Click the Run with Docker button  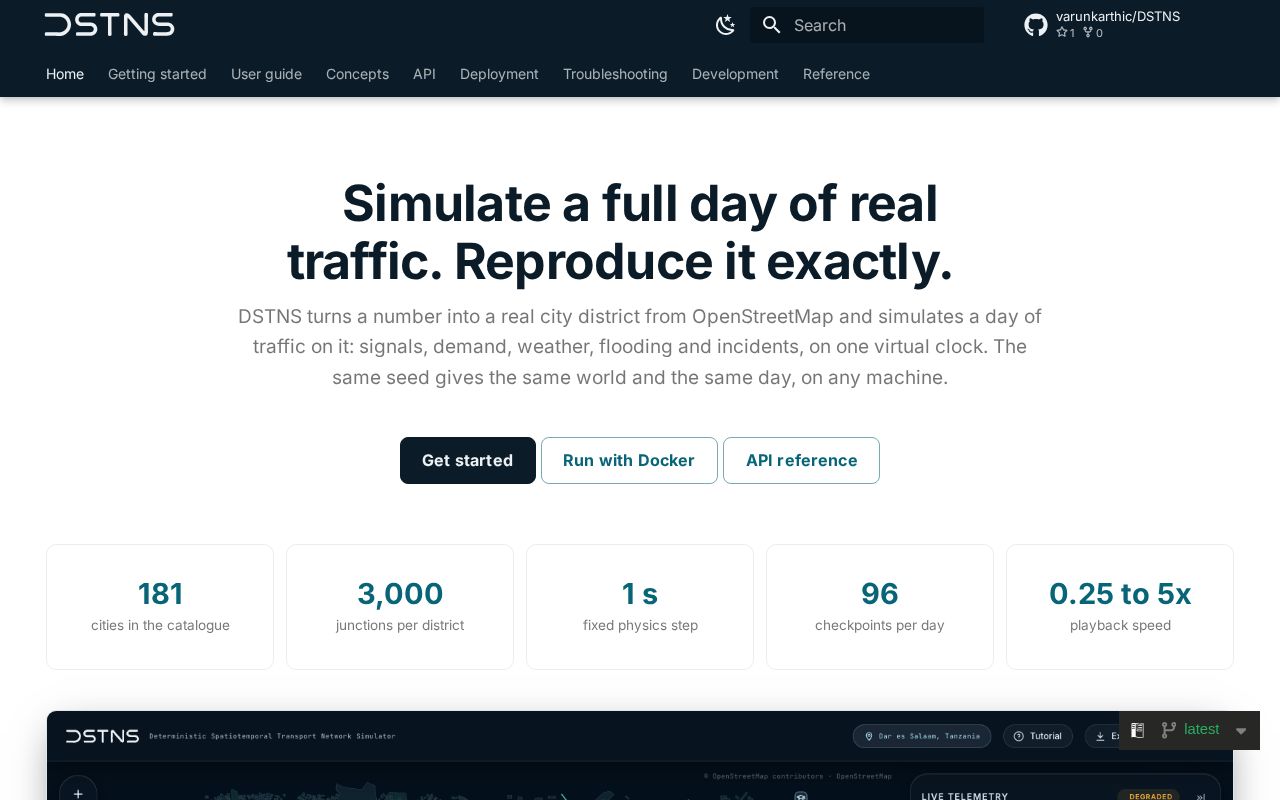click(629, 460)
